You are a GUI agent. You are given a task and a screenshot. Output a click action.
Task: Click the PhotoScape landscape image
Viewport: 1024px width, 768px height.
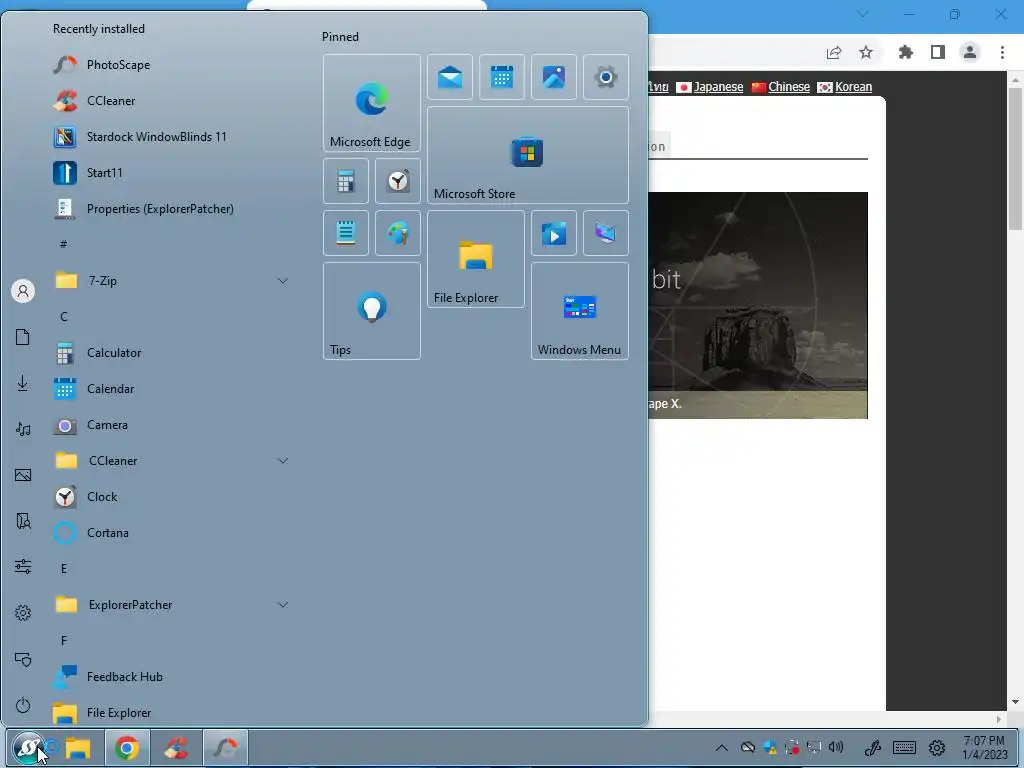(758, 305)
